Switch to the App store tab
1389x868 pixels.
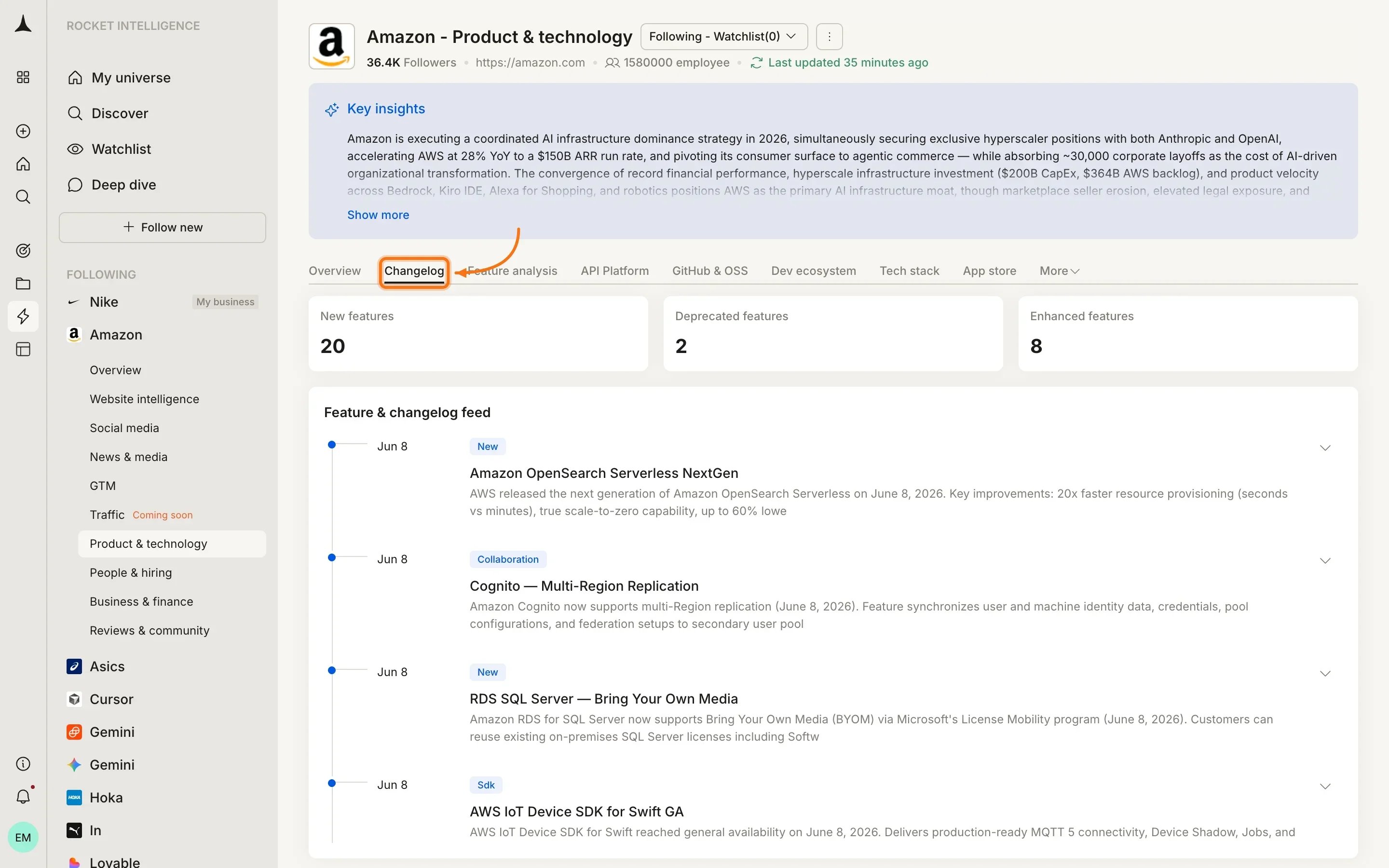[990, 271]
